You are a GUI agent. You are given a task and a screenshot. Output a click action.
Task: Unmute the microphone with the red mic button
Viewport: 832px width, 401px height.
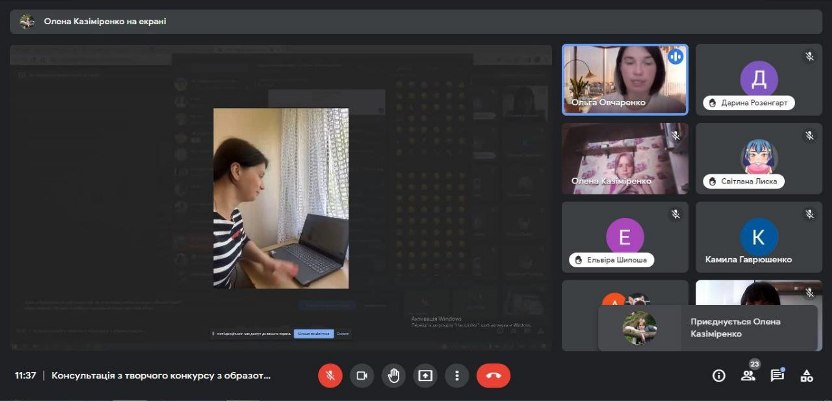click(330, 376)
